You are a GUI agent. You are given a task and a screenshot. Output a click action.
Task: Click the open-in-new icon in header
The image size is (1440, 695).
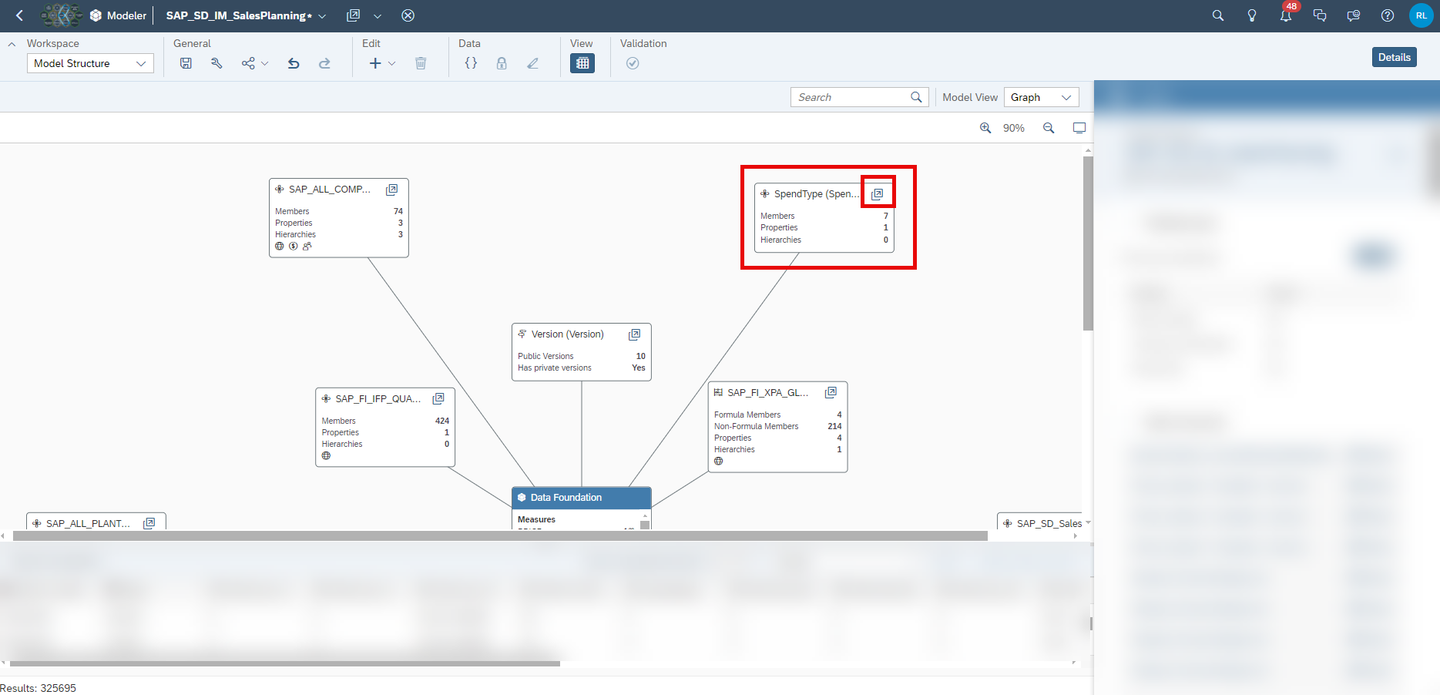pyautogui.click(x=353, y=16)
